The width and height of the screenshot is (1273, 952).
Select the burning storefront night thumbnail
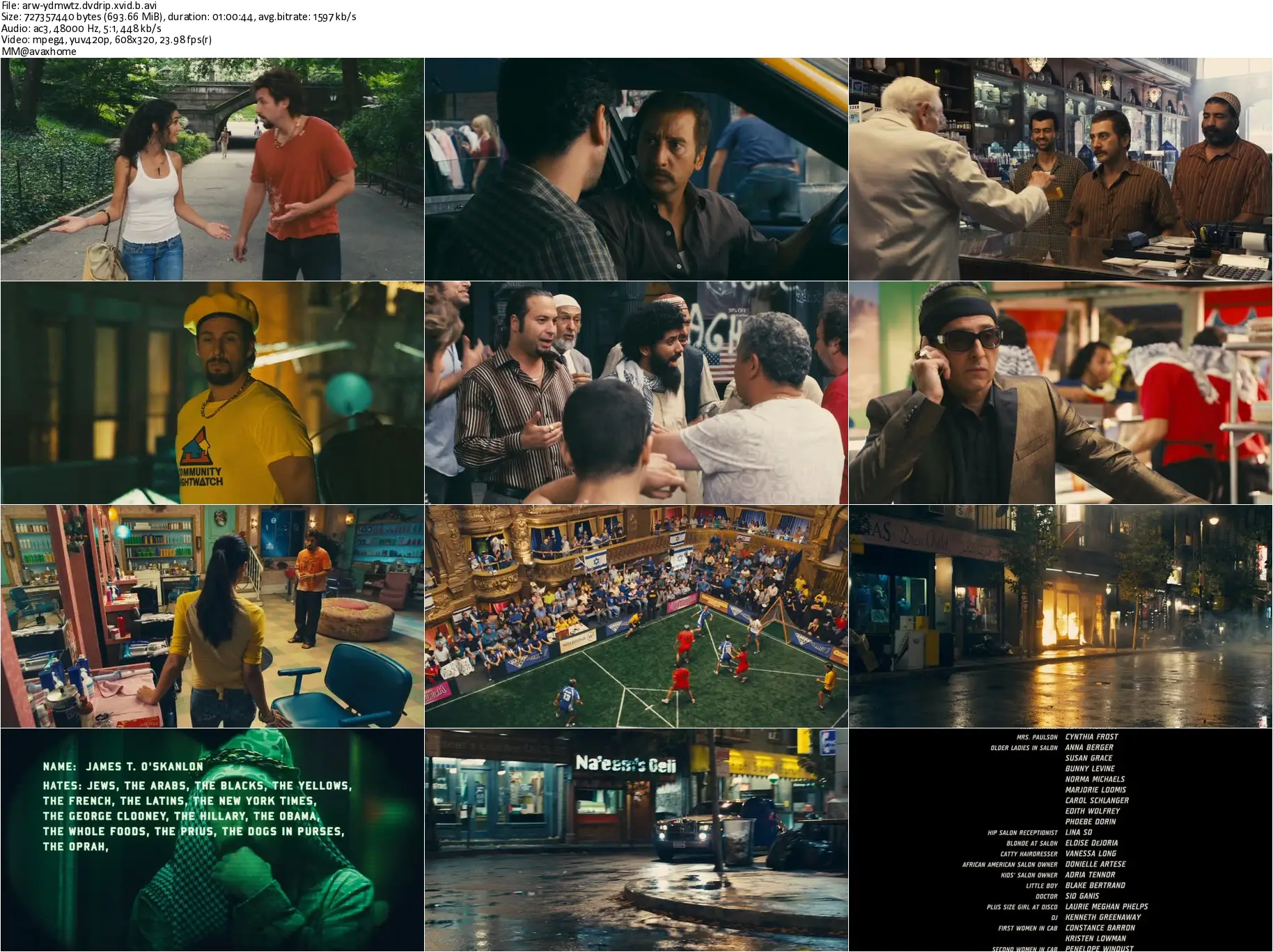pyautogui.click(x=1061, y=616)
